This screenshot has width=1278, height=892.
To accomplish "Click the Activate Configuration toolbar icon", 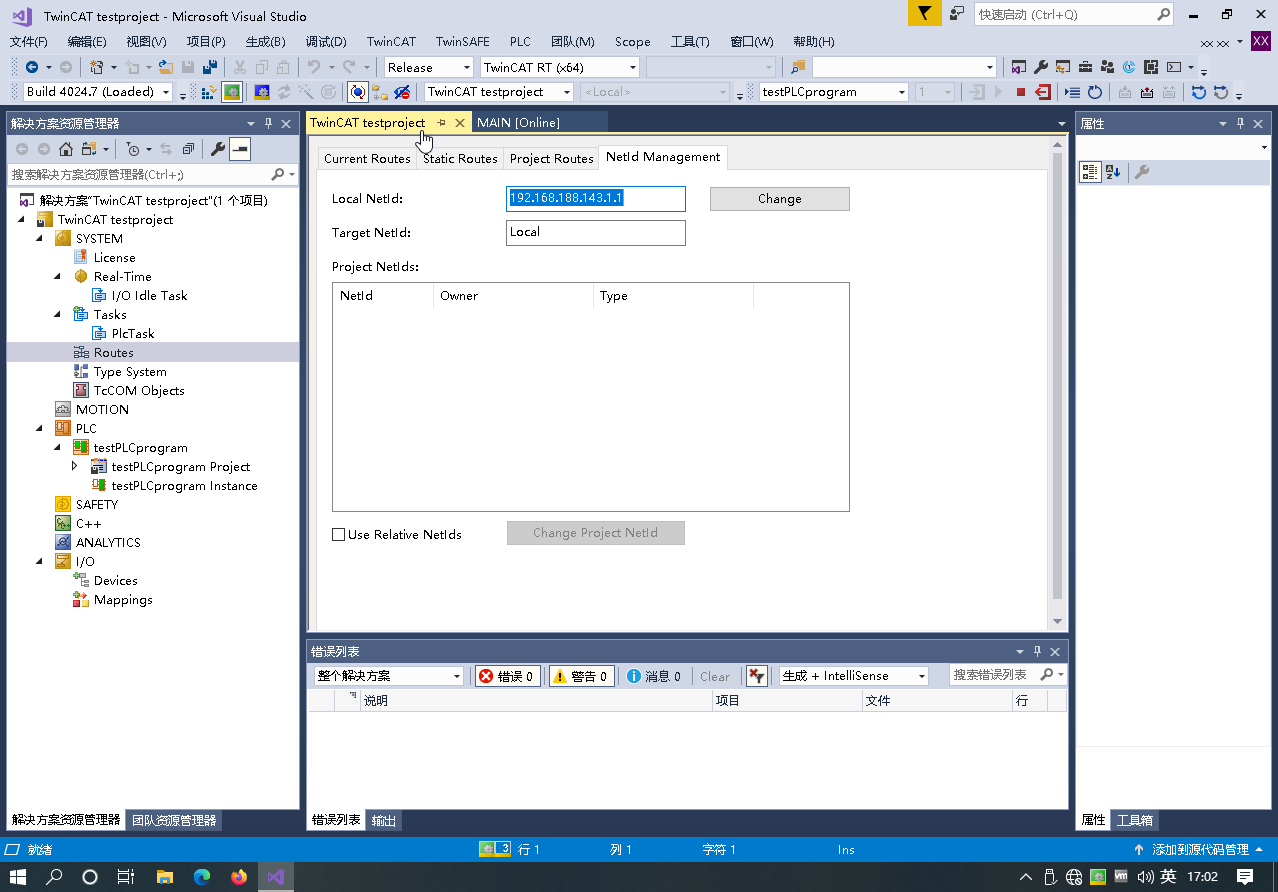I will [209, 92].
